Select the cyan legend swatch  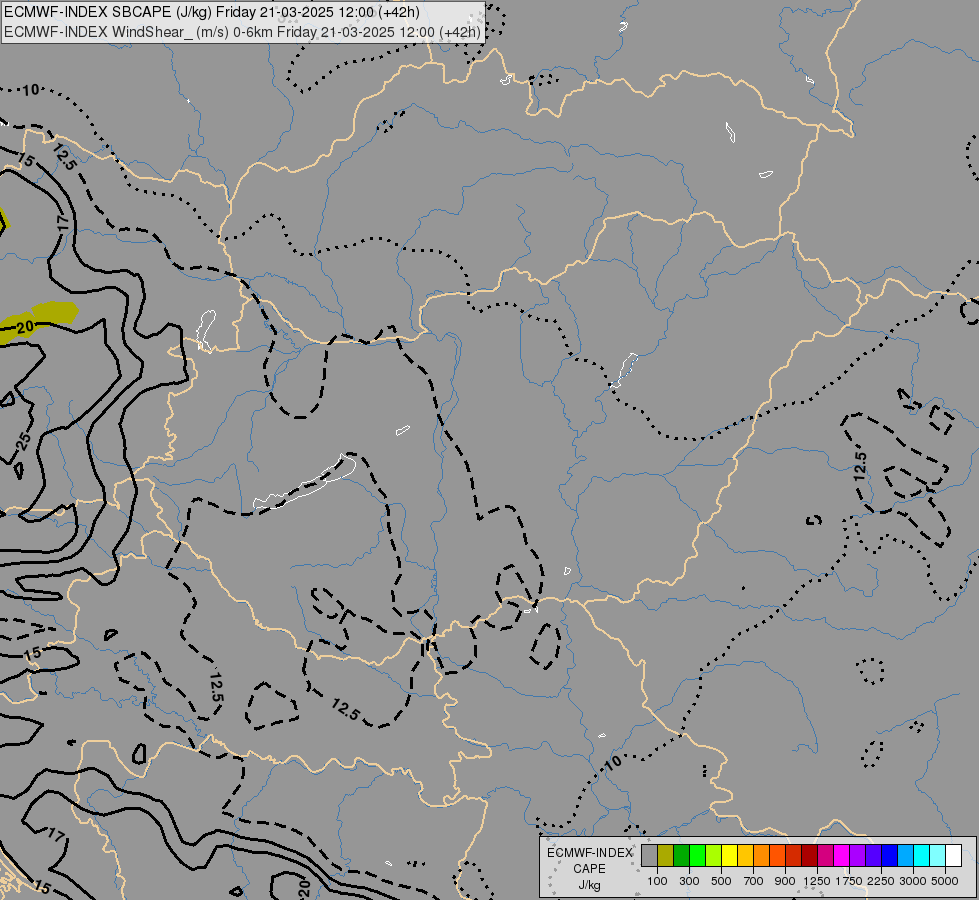pyautogui.click(x=922, y=855)
